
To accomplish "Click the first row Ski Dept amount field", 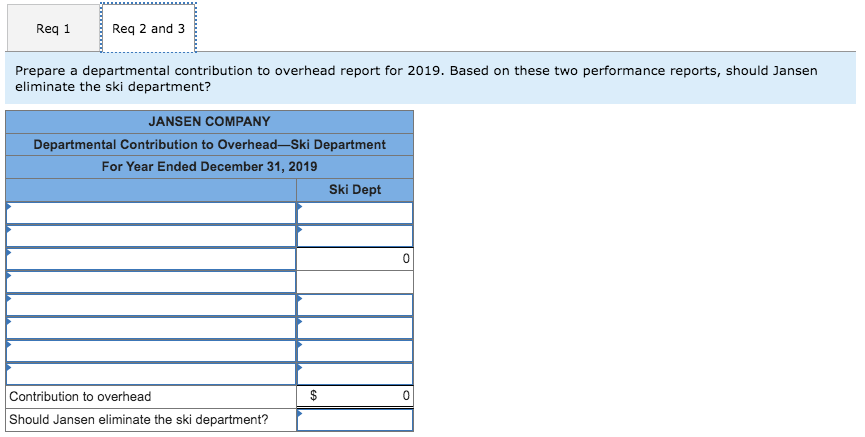I will 355,213.
